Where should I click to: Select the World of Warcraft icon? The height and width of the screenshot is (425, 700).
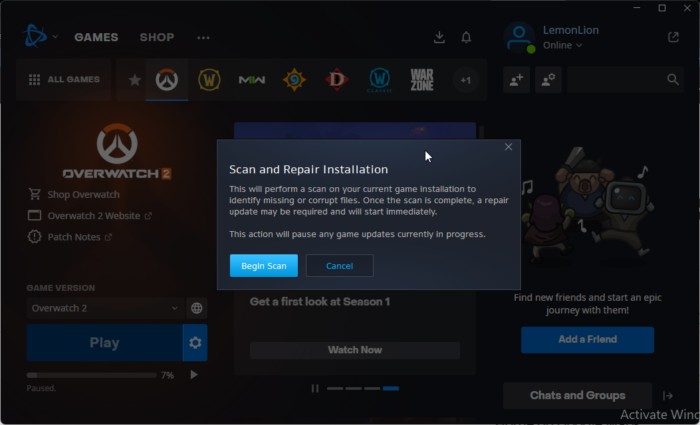pos(209,80)
